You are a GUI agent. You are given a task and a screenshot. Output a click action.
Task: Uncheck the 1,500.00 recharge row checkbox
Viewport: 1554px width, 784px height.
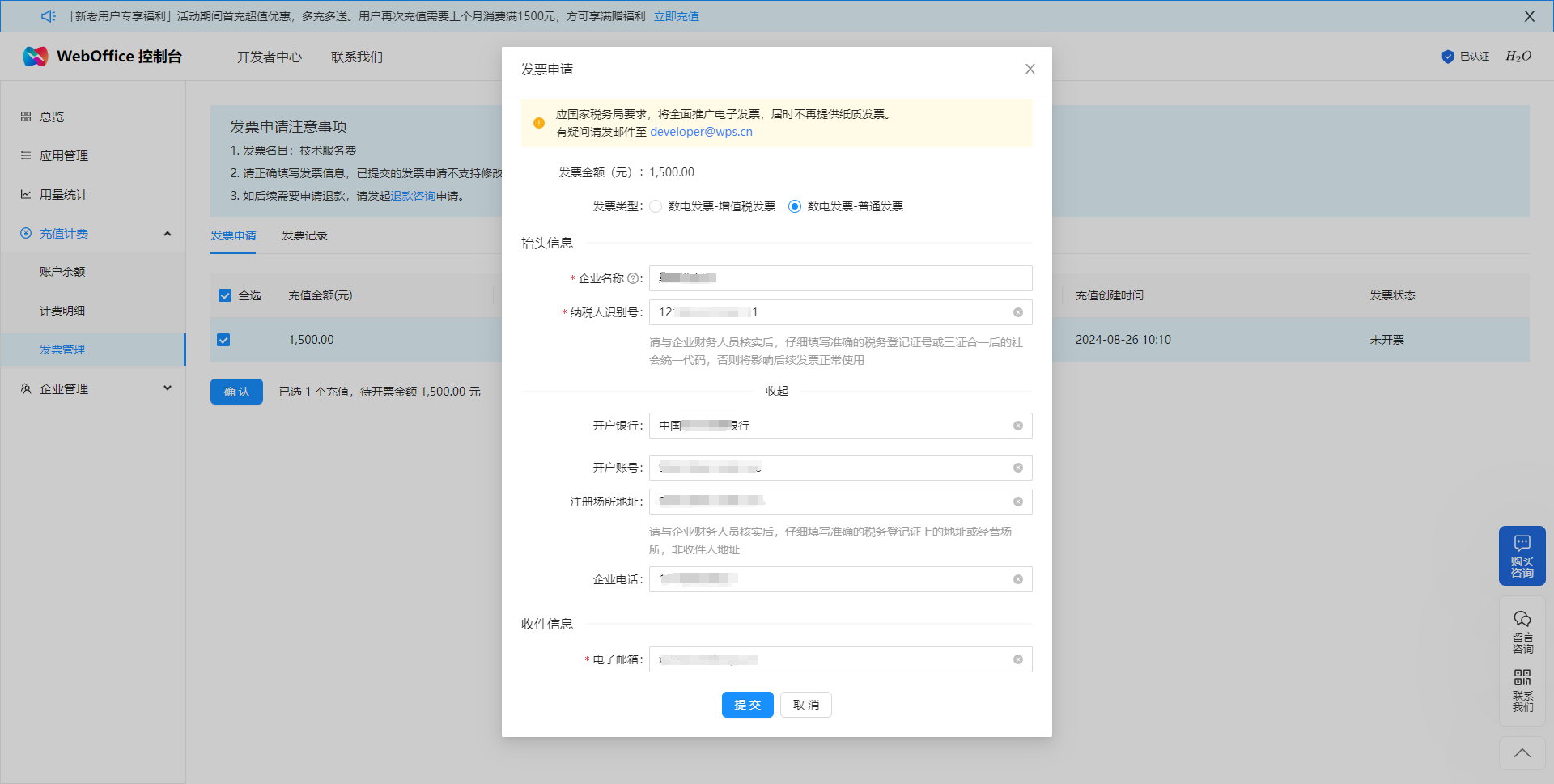coord(223,340)
